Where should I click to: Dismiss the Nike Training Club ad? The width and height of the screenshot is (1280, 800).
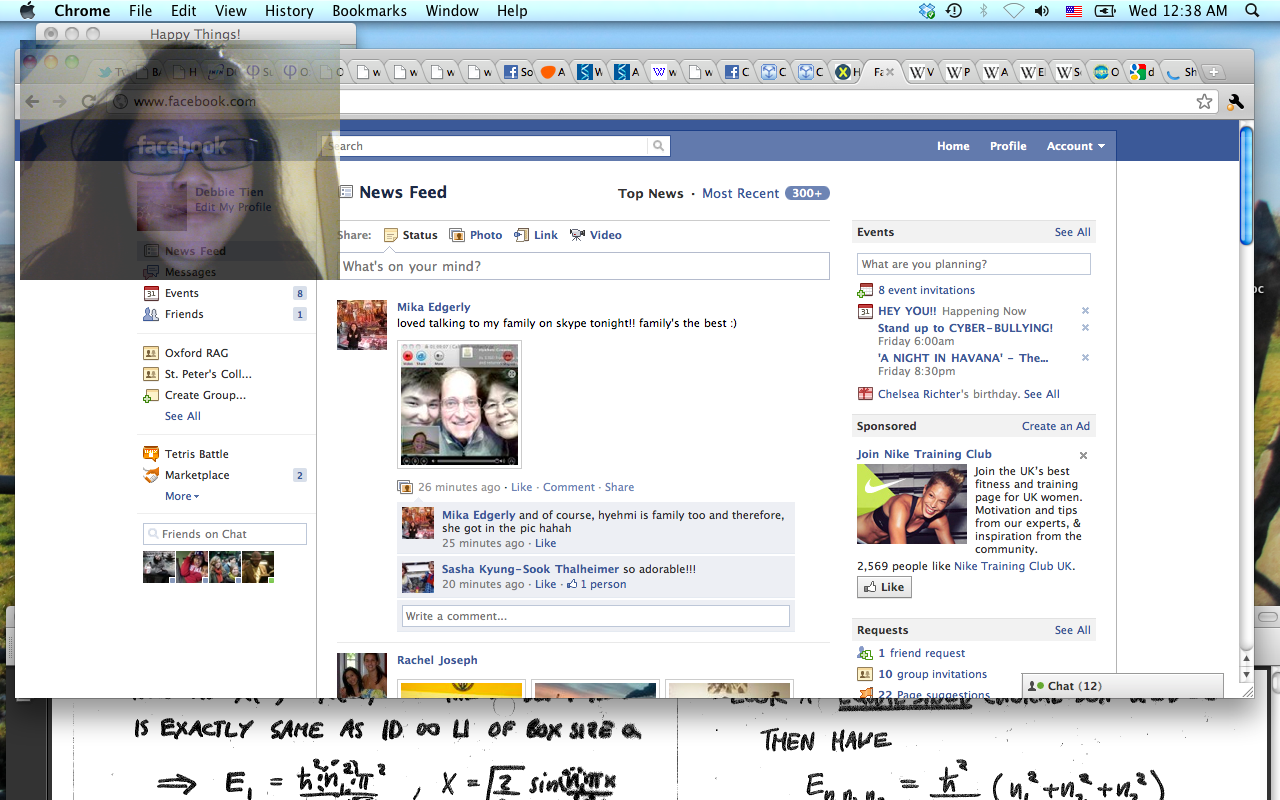(1083, 455)
